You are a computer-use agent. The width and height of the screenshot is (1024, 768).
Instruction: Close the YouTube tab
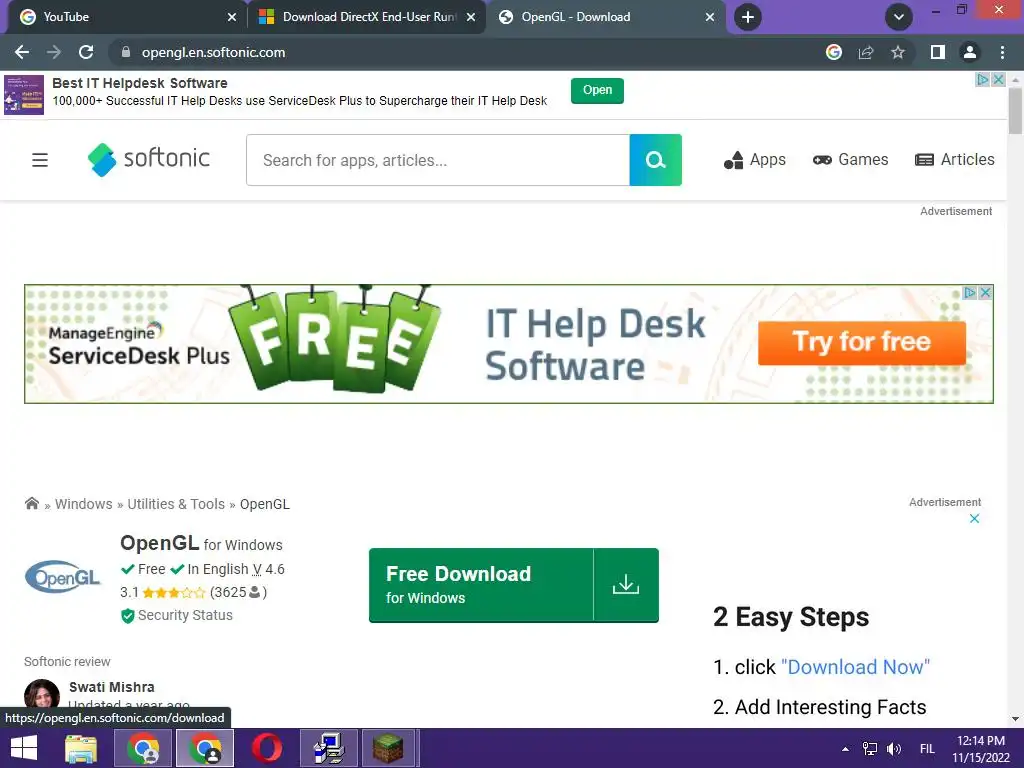click(x=232, y=17)
